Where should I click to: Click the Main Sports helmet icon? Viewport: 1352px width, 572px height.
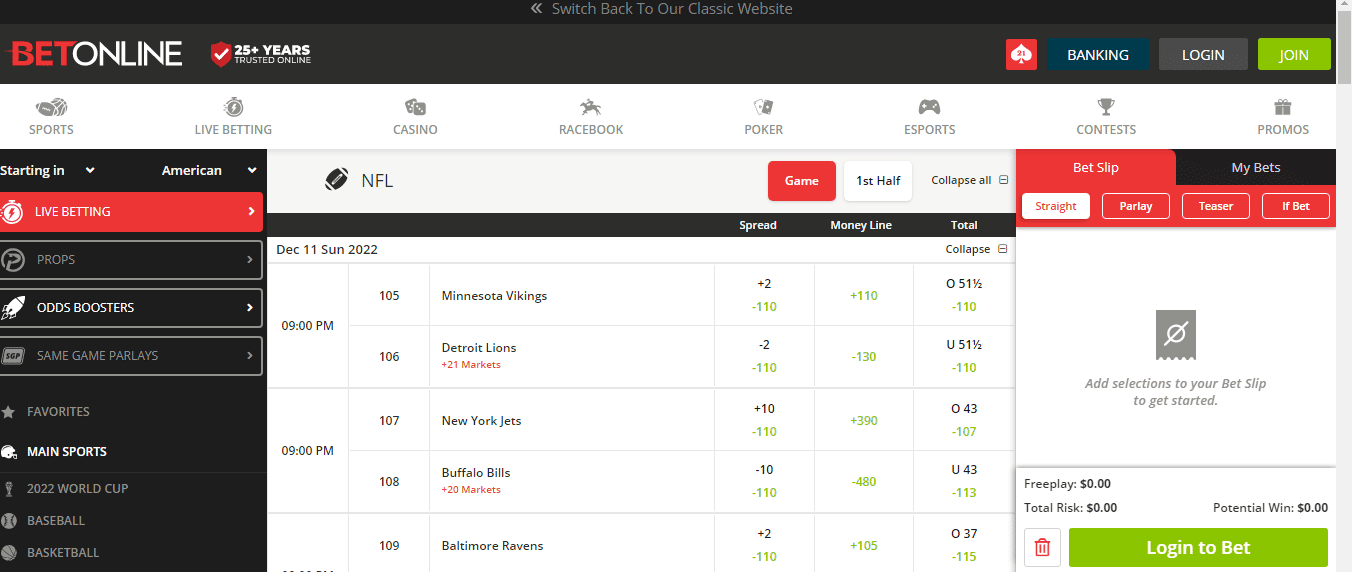click(x=9, y=451)
